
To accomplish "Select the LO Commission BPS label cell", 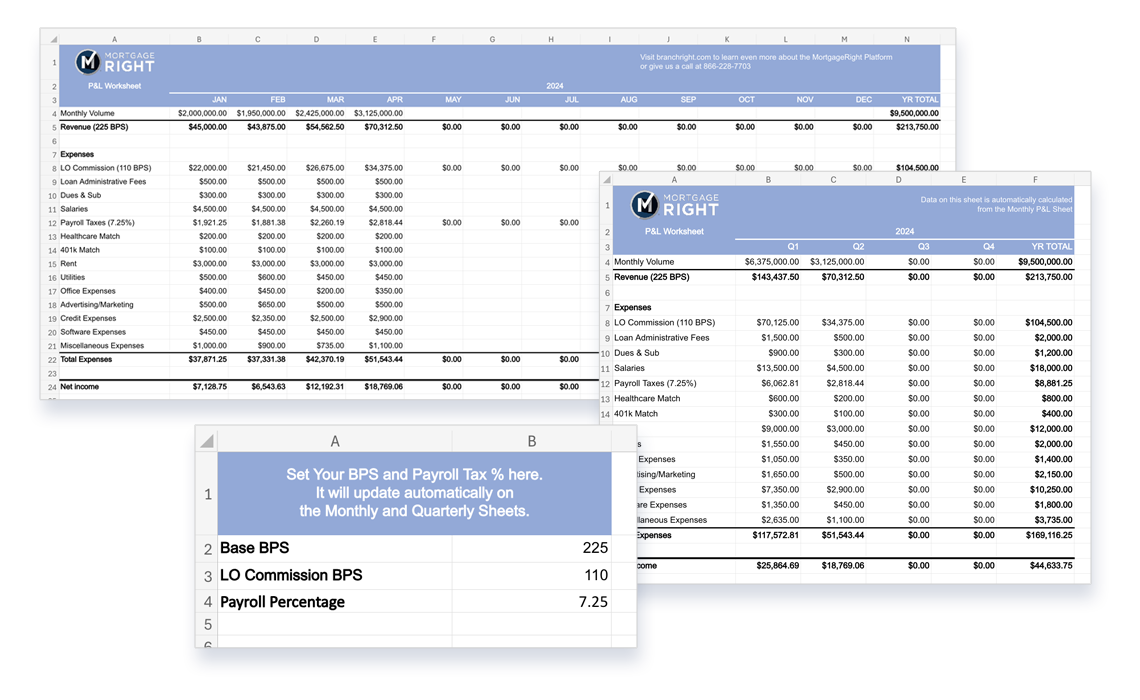I will tap(334, 575).
